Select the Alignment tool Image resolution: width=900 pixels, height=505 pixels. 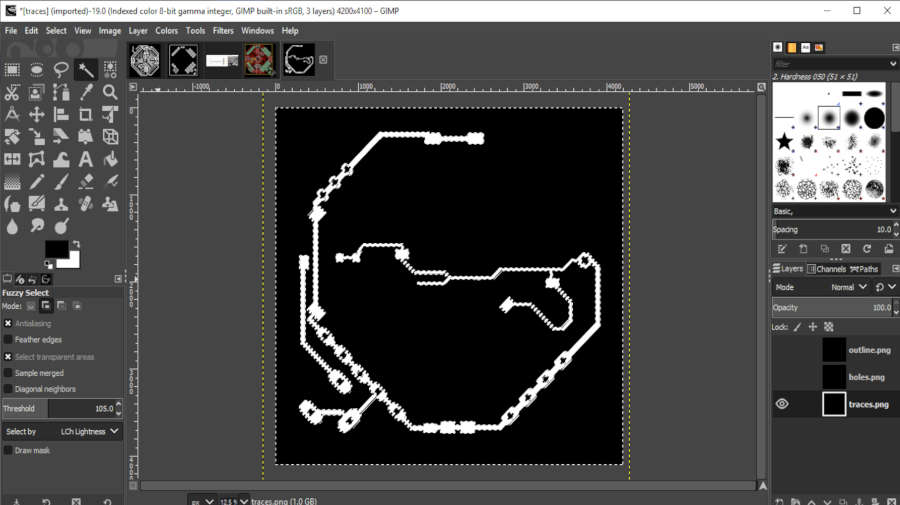[x=61, y=114]
